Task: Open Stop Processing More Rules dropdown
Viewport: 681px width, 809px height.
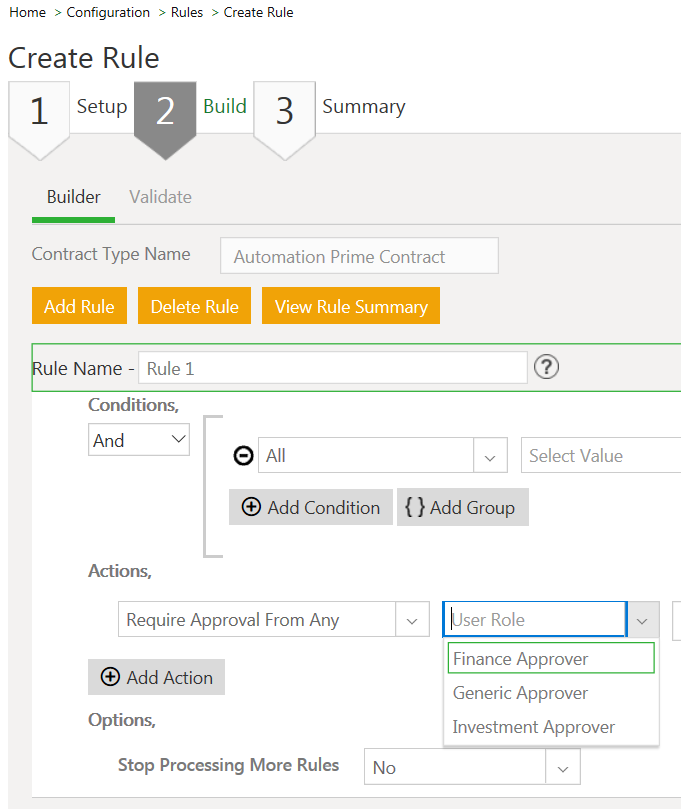Action: point(562,768)
